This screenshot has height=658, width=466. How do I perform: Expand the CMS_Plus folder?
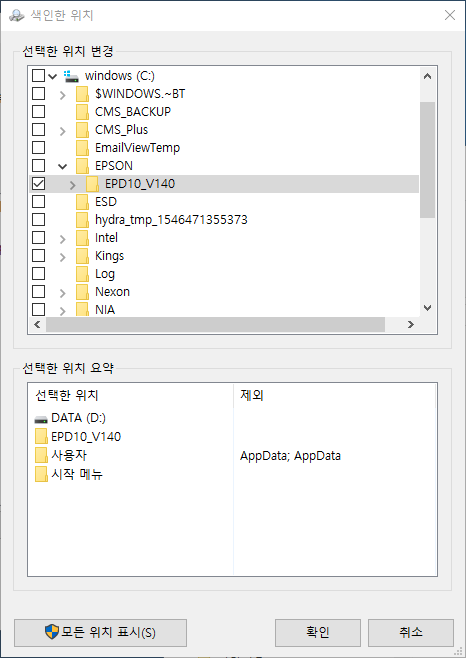[x=63, y=131]
